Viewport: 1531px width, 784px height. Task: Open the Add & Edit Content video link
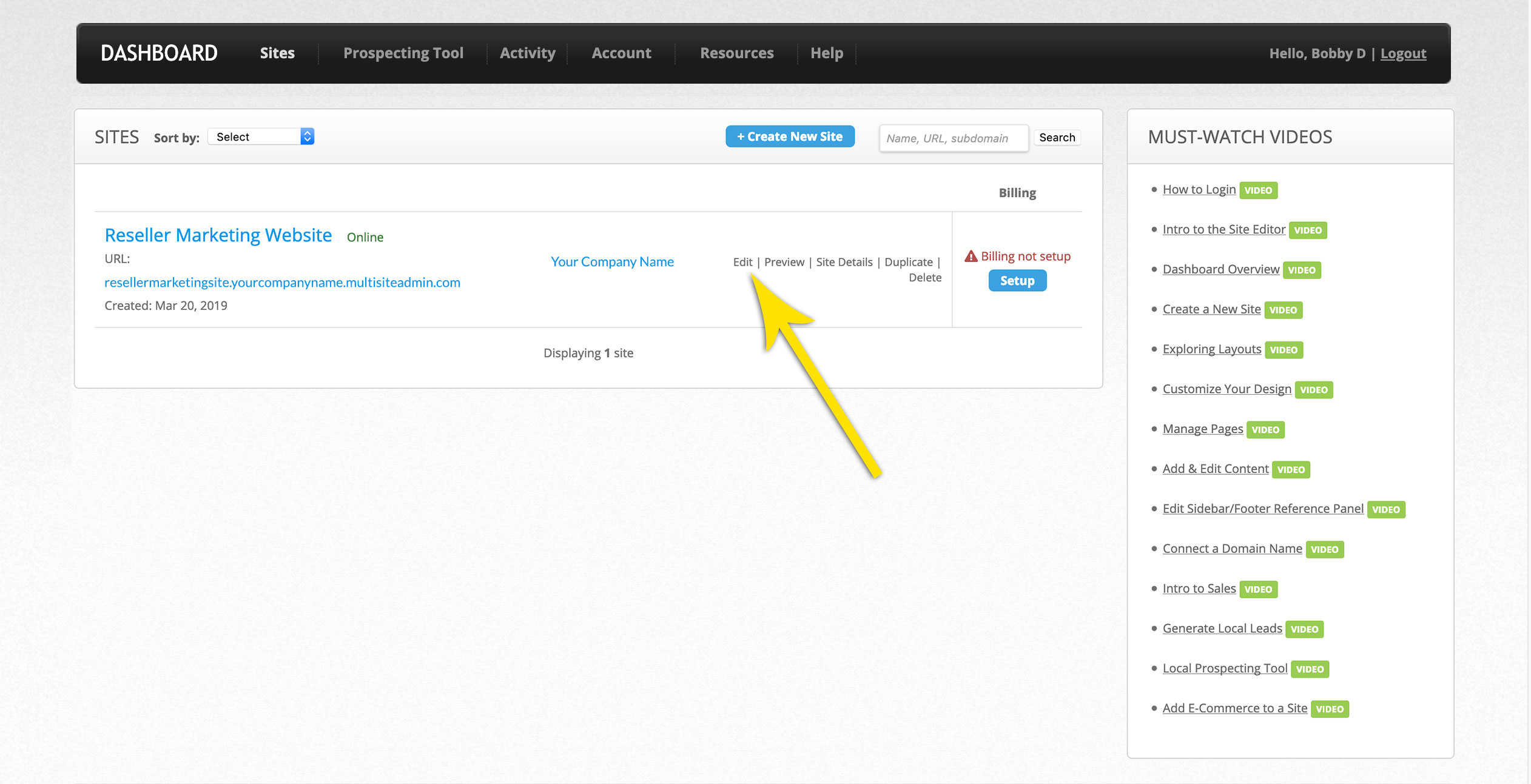coord(1216,469)
